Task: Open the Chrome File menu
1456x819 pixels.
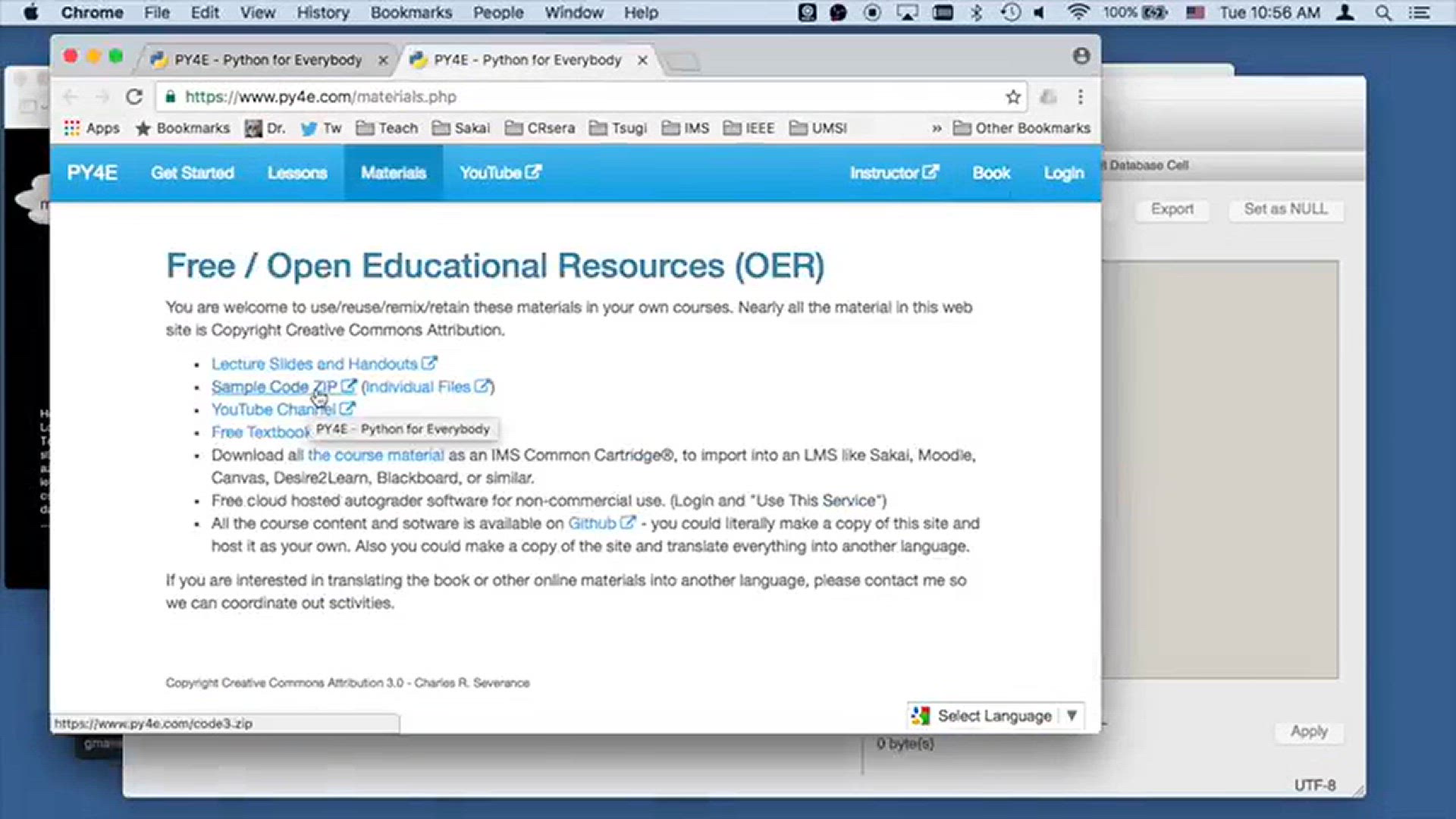Action: [x=157, y=13]
